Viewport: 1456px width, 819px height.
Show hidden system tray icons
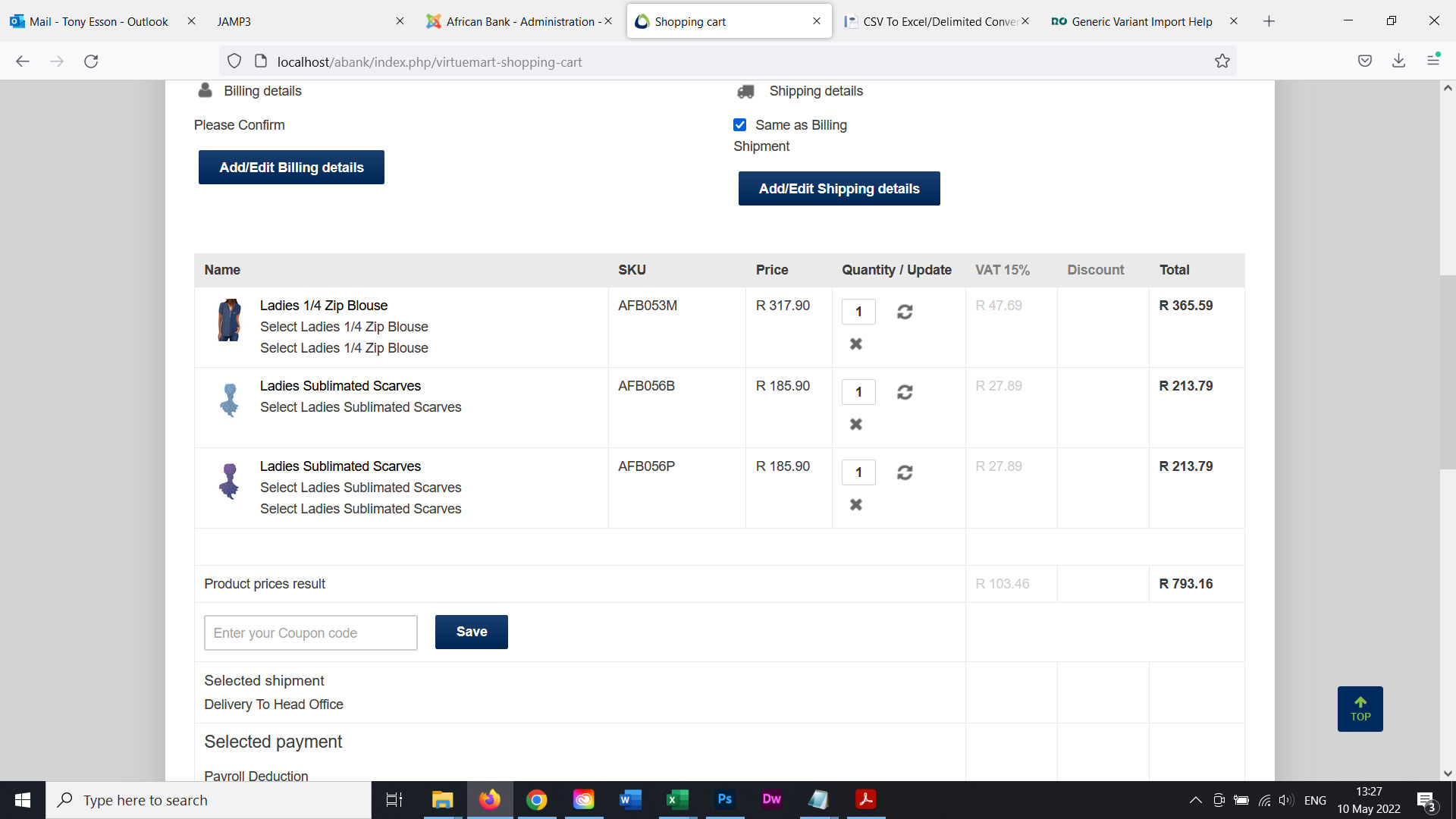tap(1195, 800)
